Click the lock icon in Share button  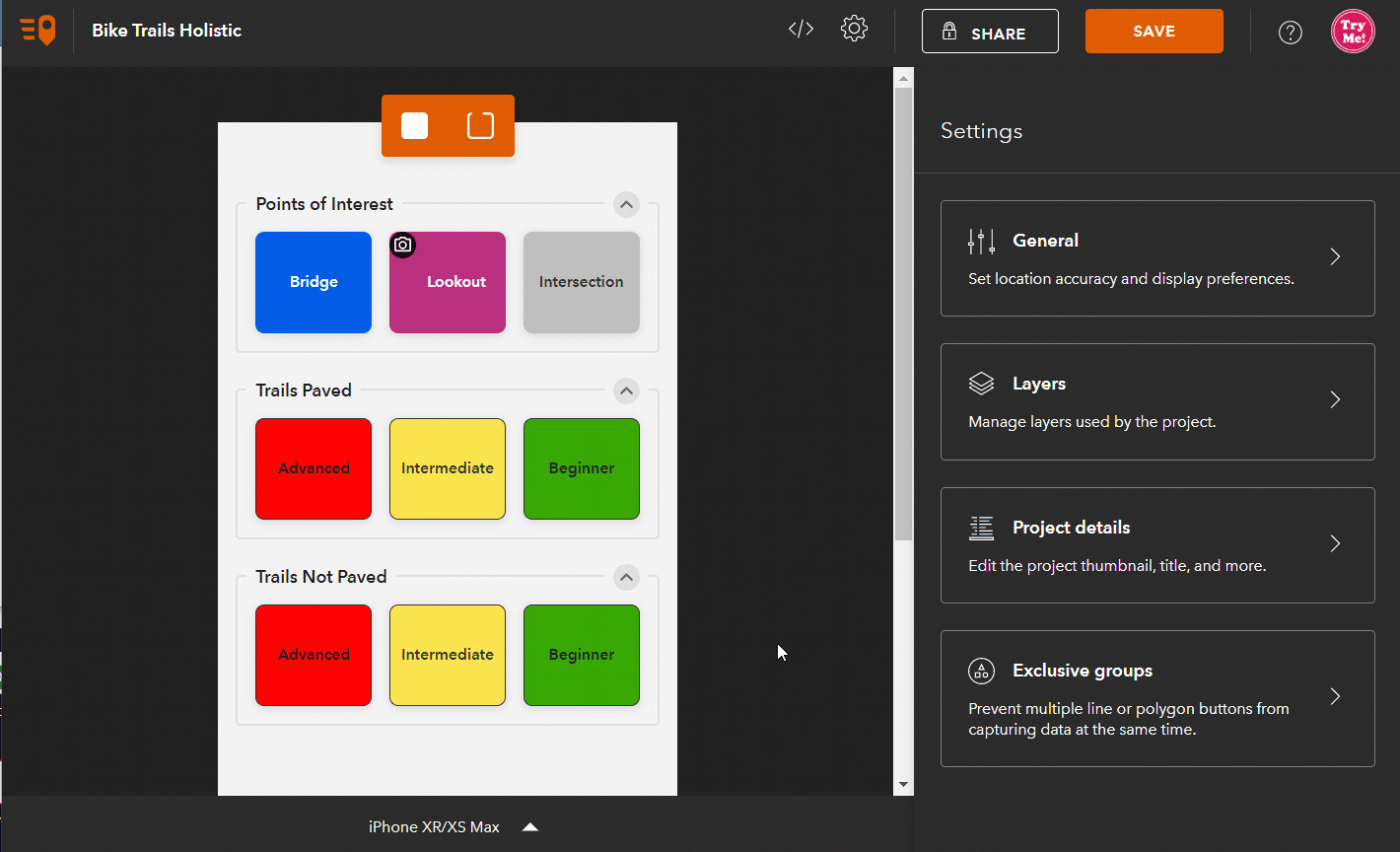pyautogui.click(x=949, y=32)
